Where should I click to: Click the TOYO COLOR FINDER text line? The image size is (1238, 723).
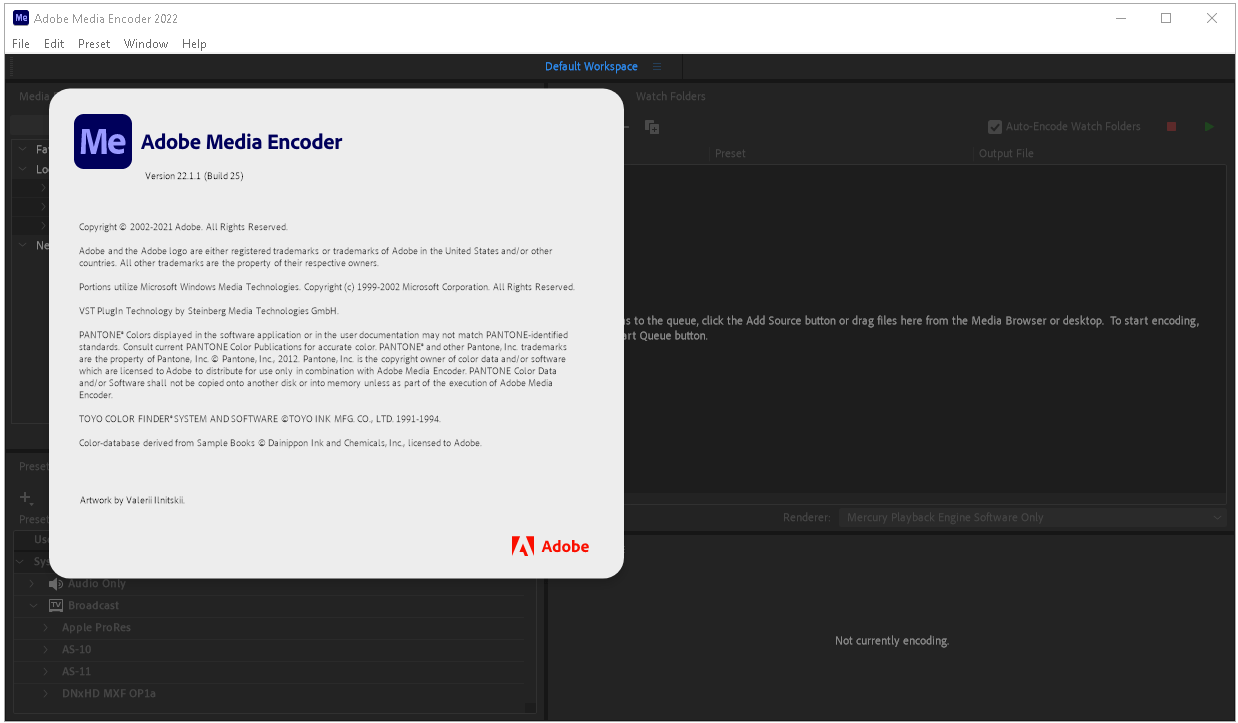(x=260, y=419)
